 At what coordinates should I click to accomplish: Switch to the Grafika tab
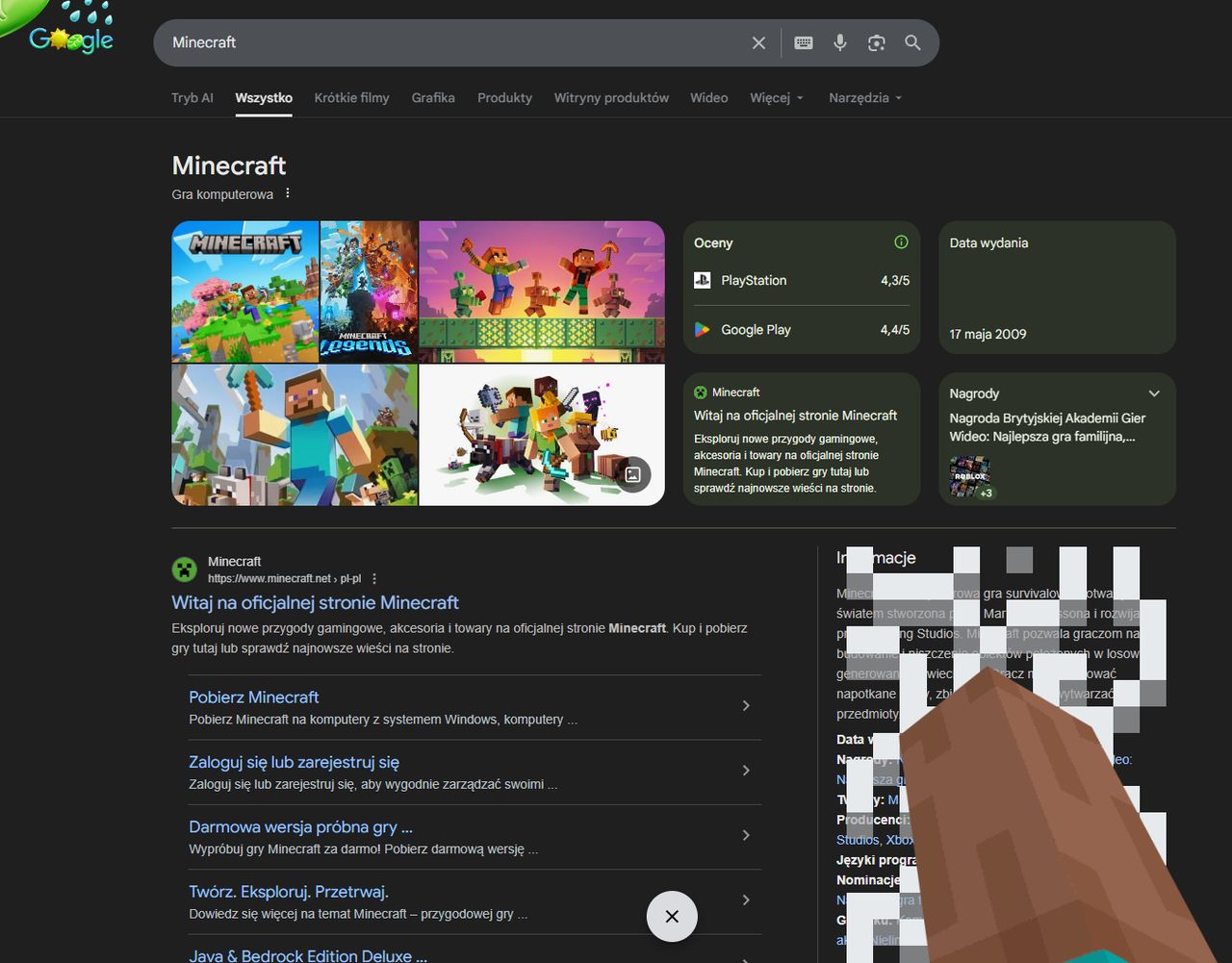pos(433,97)
